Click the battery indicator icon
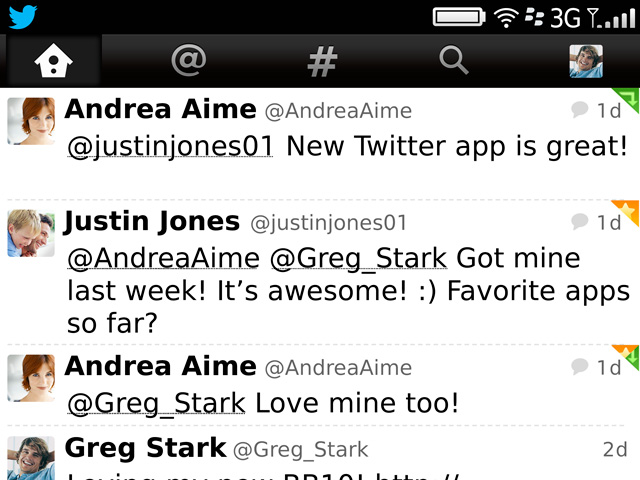 point(459,17)
